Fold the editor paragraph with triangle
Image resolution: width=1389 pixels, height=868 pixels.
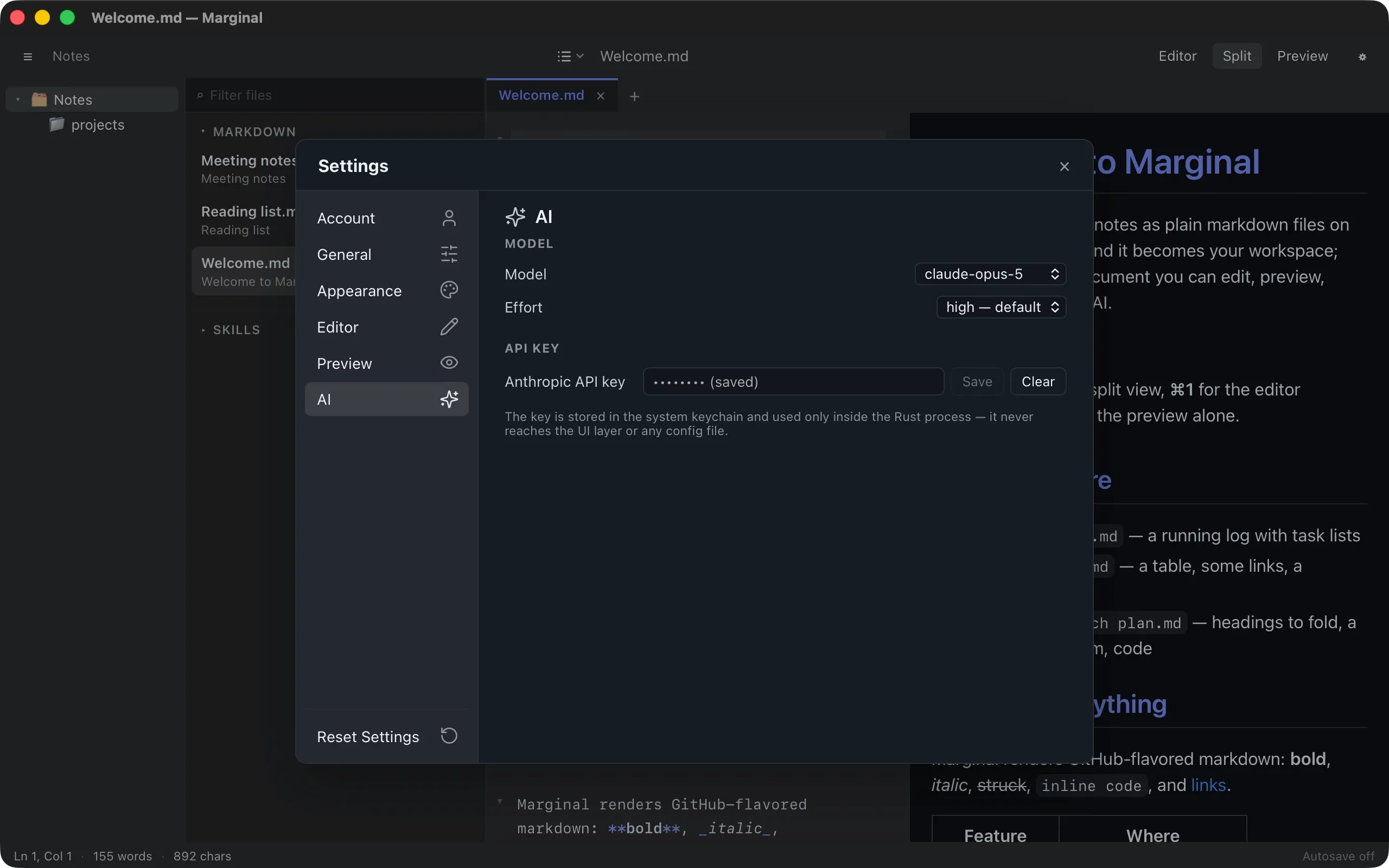500,801
